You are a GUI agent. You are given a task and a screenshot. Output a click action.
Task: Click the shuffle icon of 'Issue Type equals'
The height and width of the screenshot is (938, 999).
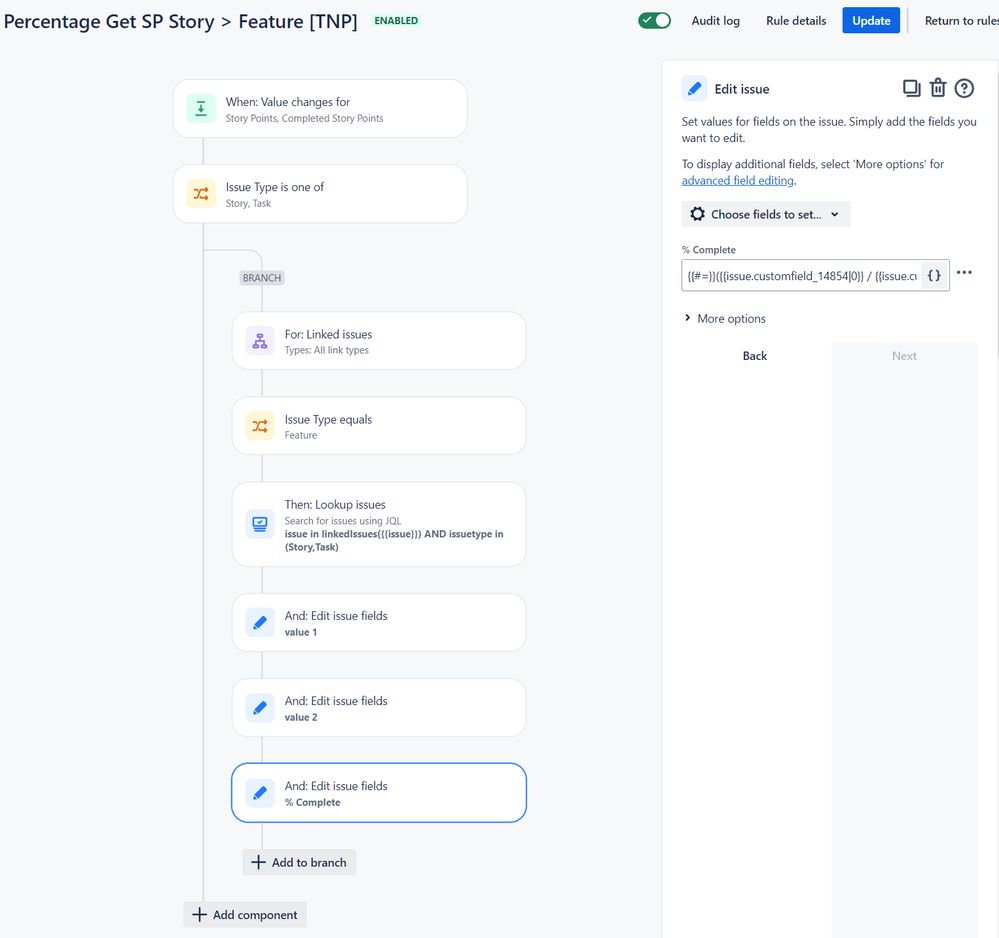coord(260,426)
